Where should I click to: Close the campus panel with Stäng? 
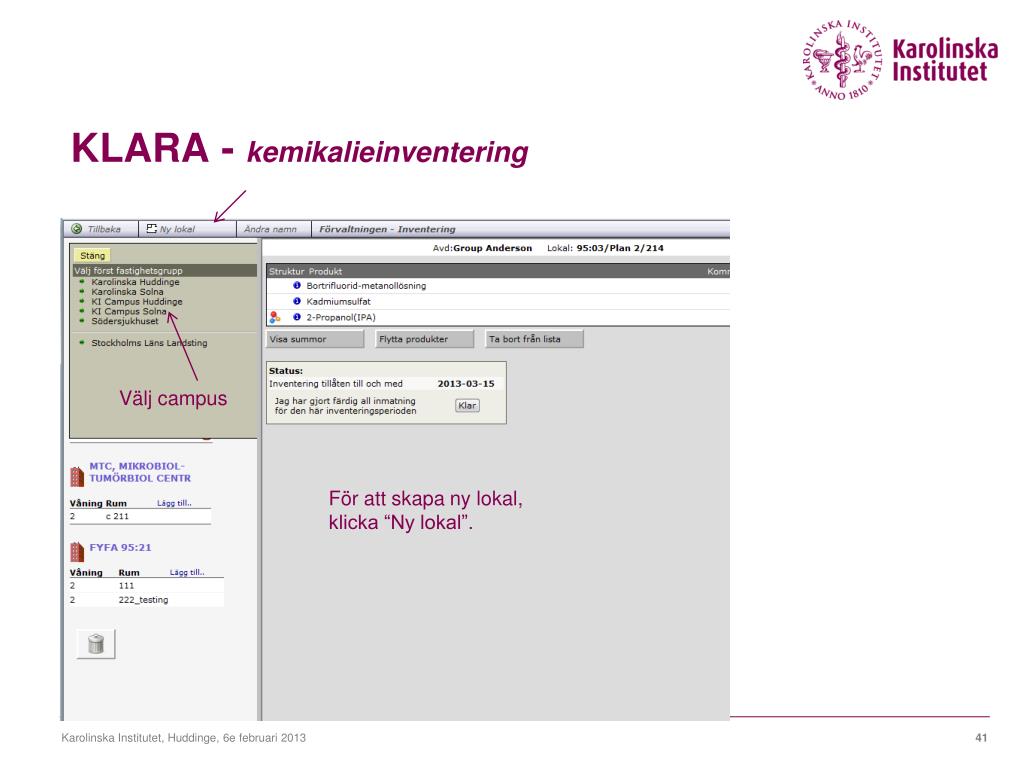(x=92, y=255)
